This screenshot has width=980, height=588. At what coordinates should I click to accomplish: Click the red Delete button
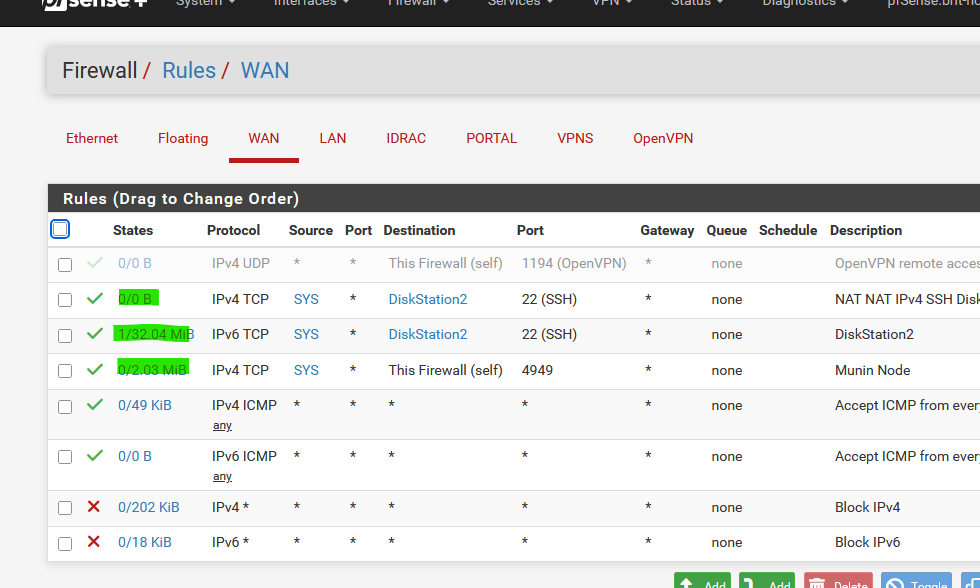tap(838, 581)
